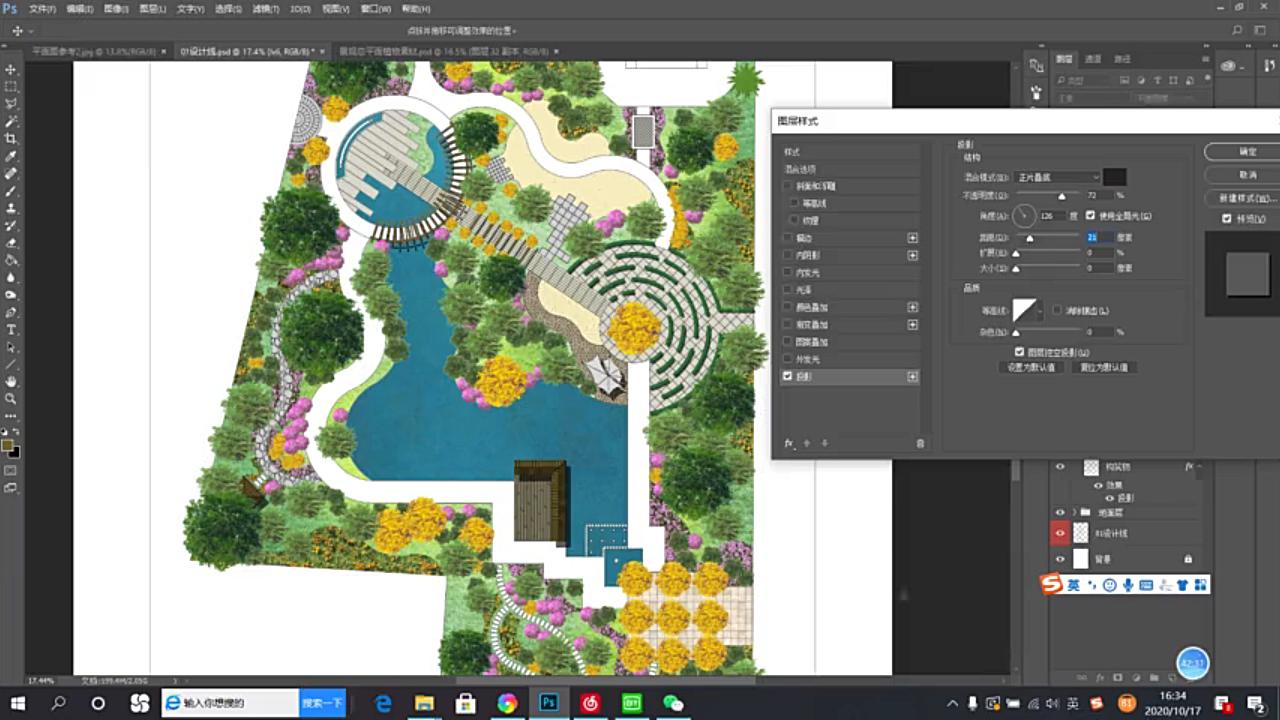
Task: Open File Explorer from the taskbar
Action: coord(424,703)
